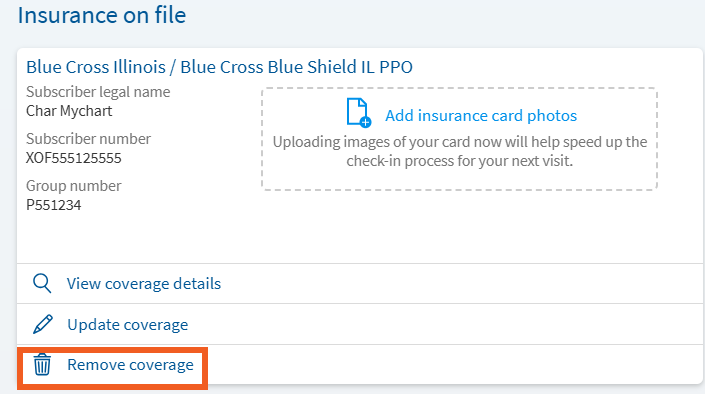Click the Subscriber legal name label
Image resolution: width=705 pixels, height=394 pixels.
(x=98, y=92)
